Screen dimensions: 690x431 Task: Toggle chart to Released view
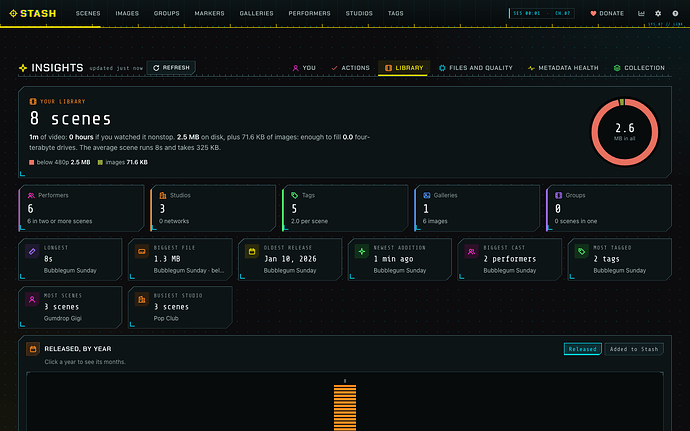pos(583,349)
